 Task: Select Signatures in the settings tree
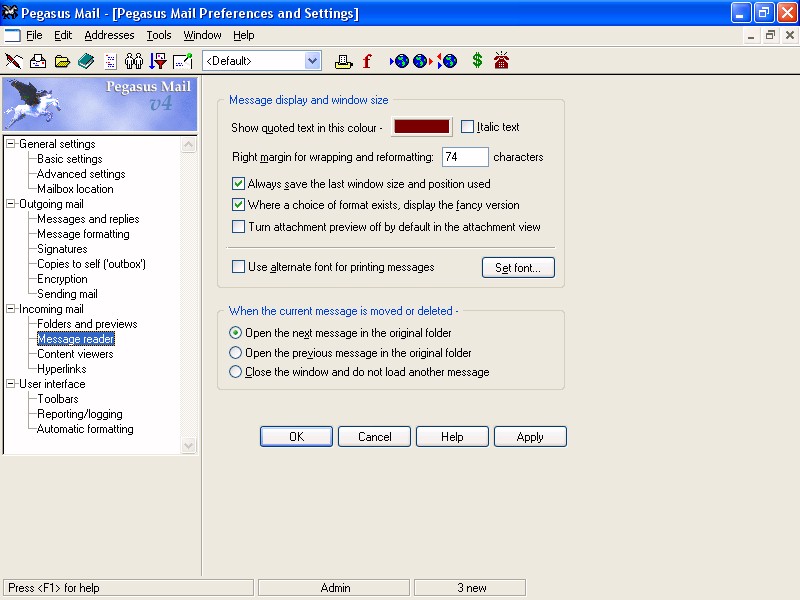pos(62,249)
